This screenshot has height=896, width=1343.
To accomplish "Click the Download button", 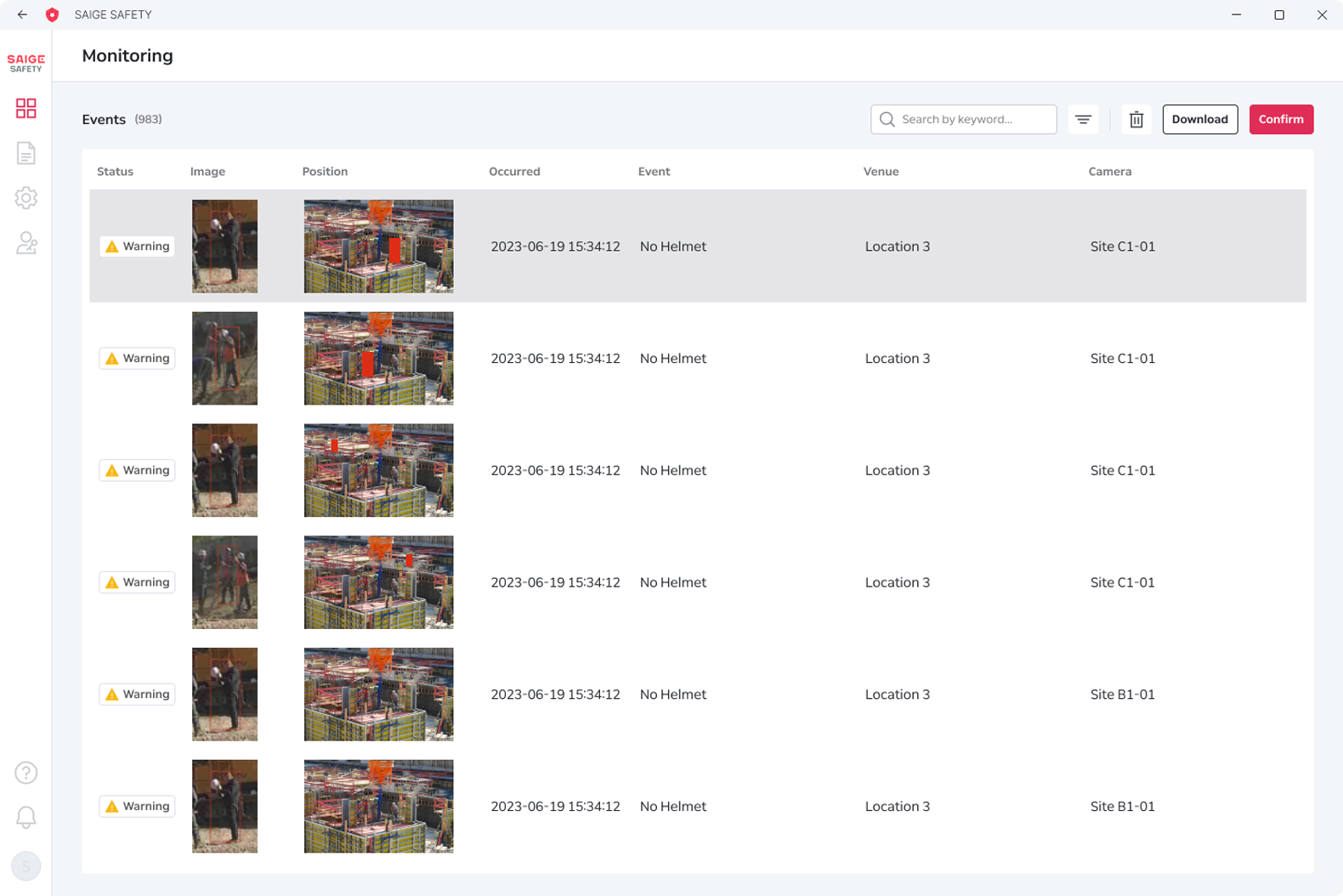I will click(x=1200, y=120).
